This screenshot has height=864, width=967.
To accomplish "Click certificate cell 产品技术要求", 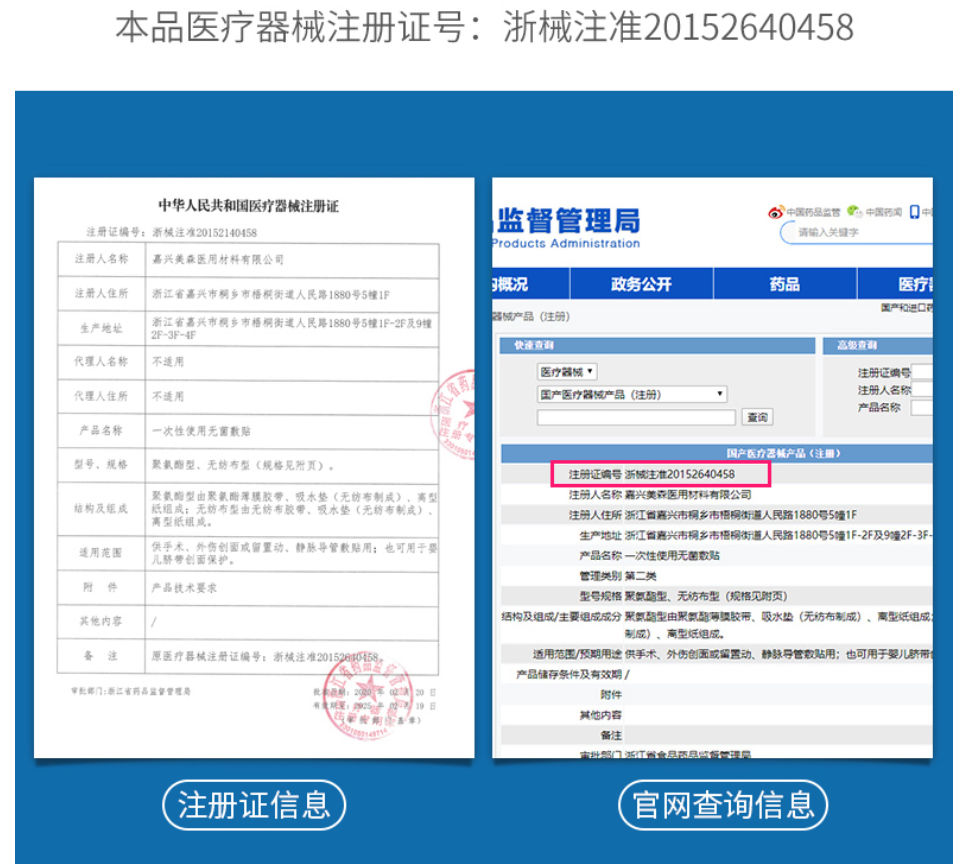I will click(x=184, y=588).
